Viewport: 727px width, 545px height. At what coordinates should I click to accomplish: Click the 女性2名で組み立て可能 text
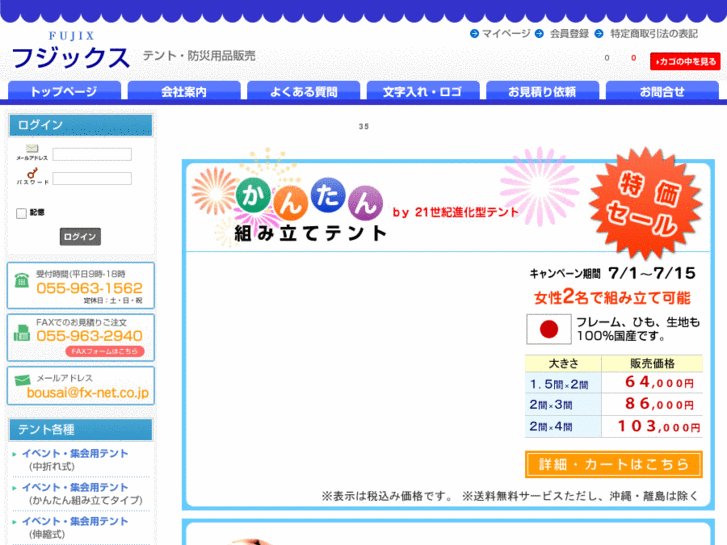coord(612,297)
